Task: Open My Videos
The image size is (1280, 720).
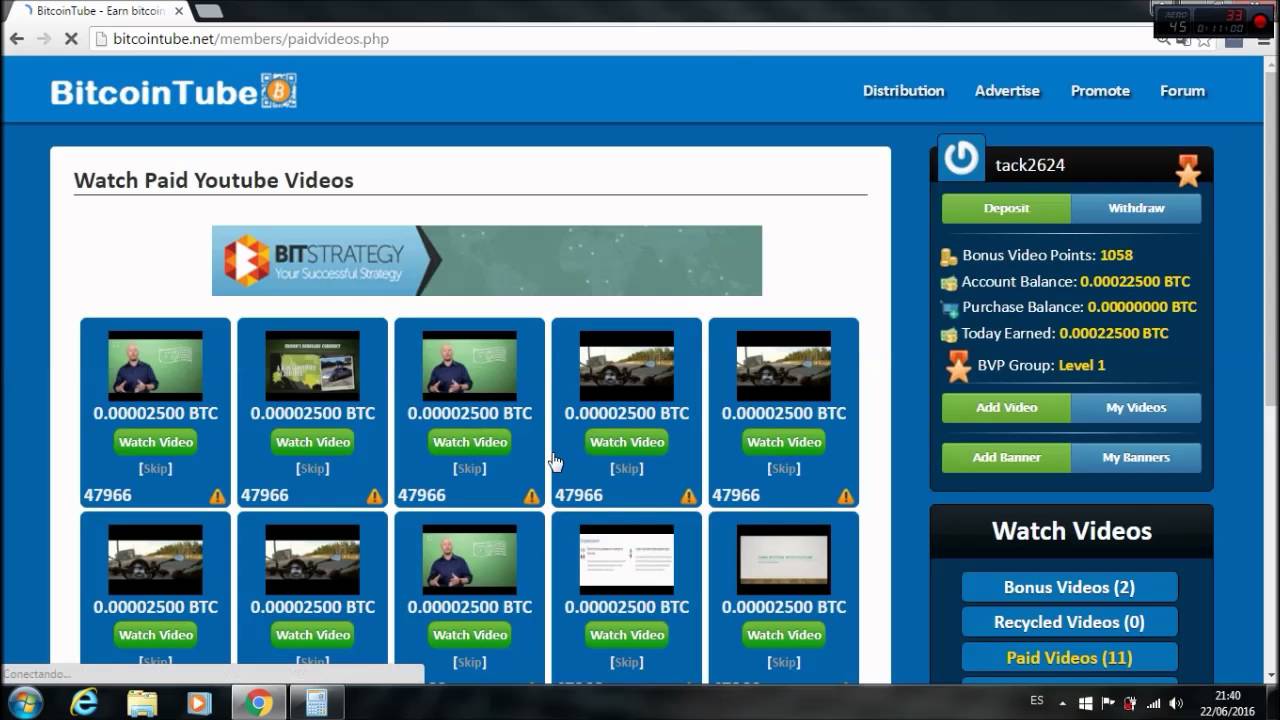Action: pos(1136,407)
